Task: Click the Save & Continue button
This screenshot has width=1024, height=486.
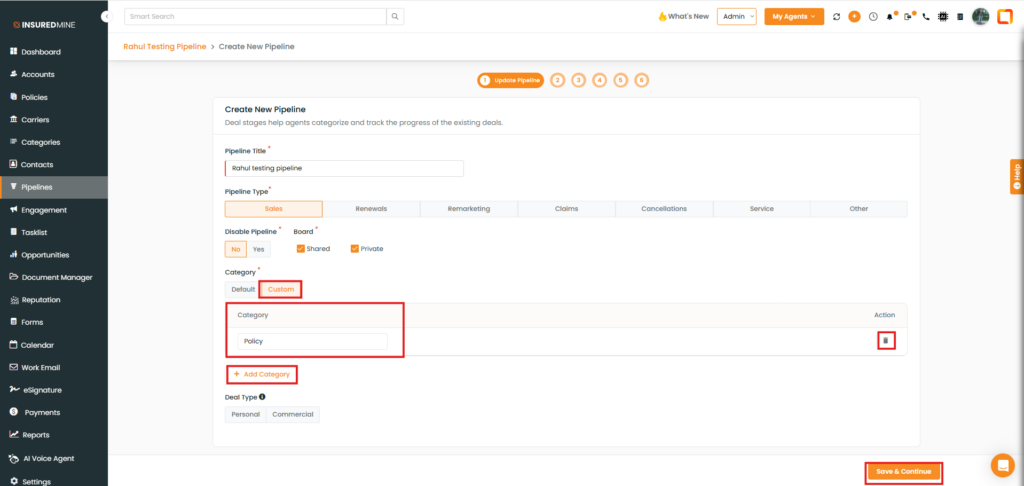Action: pos(904,472)
